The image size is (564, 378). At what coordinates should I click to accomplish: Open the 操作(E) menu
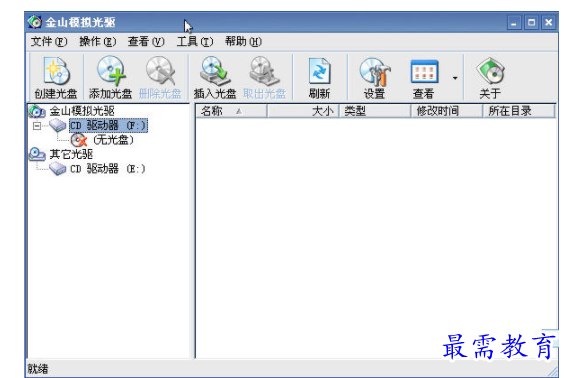point(97,42)
